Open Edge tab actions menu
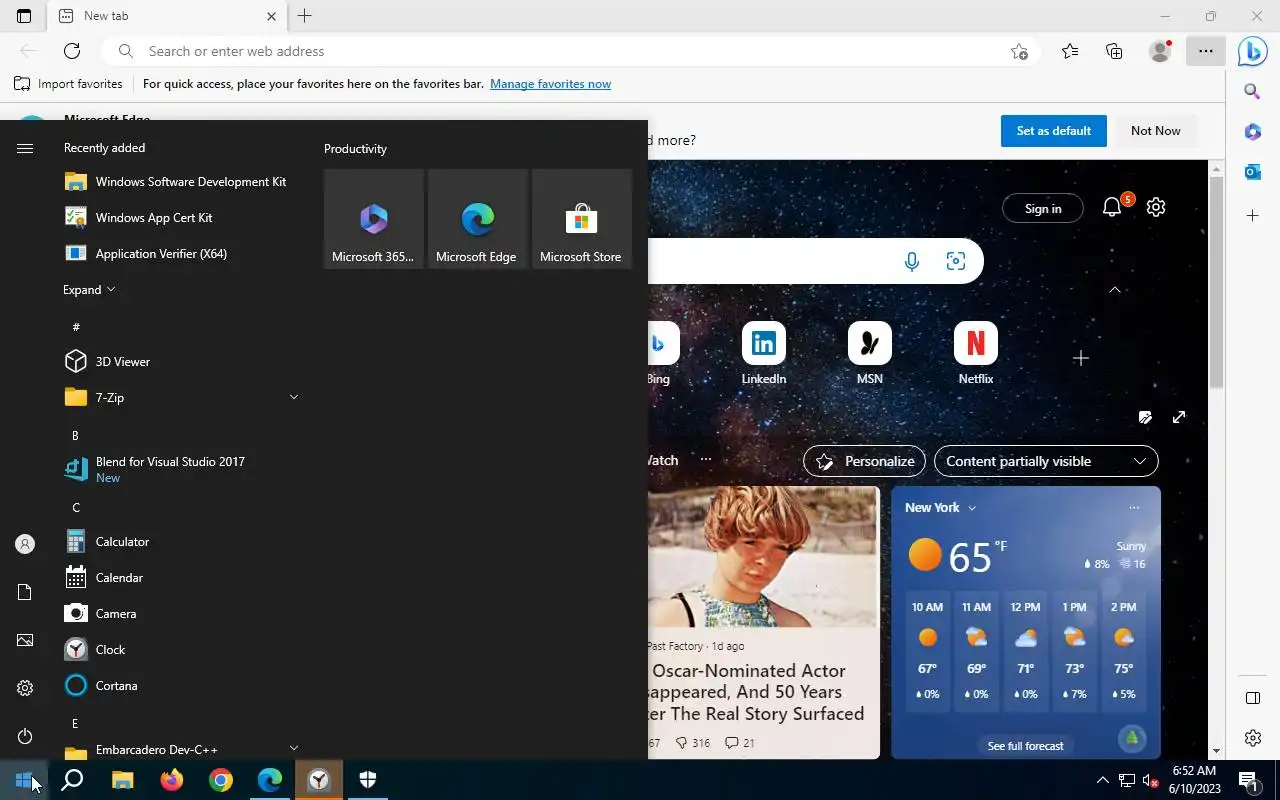 (24, 16)
